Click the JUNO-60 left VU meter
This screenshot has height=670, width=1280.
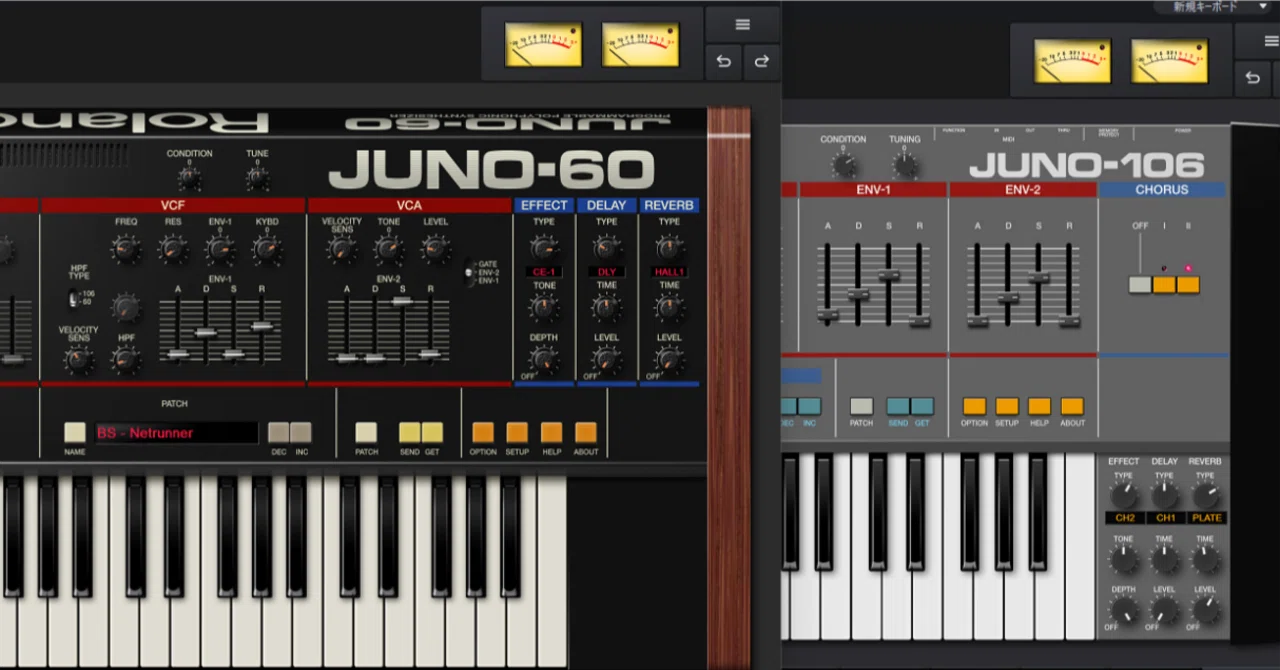pyautogui.click(x=543, y=45)
